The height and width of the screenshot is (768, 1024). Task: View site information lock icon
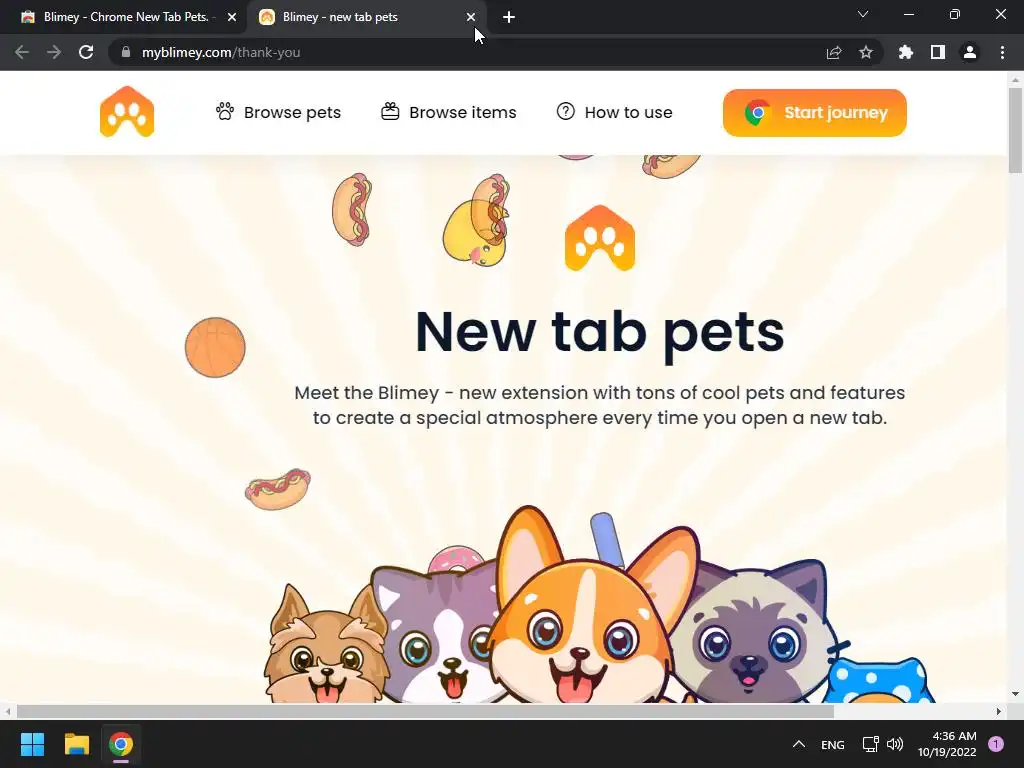pyautogui.click(x=126, y=52)
